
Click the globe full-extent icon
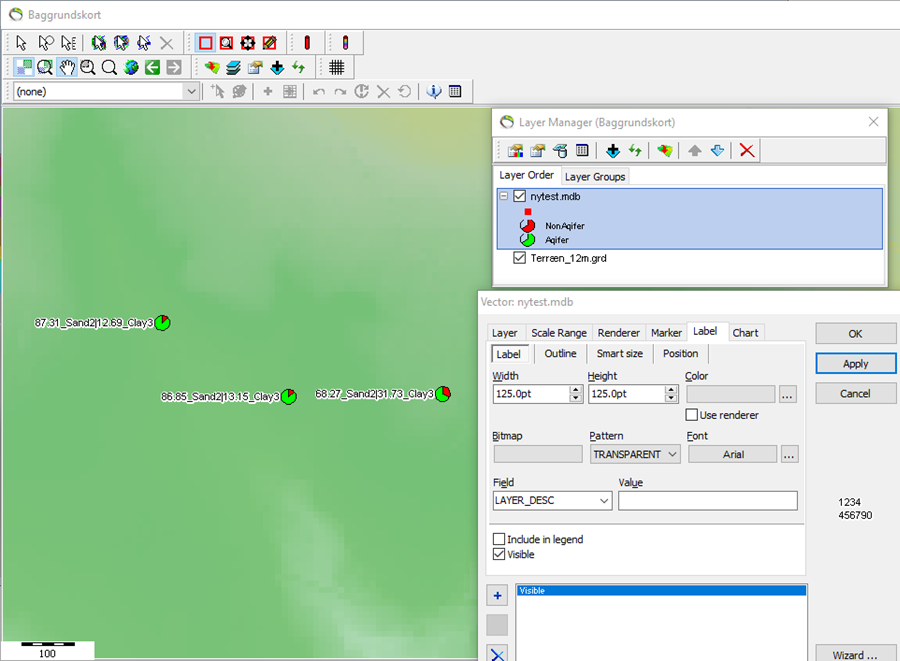click(x=131, y=67)
